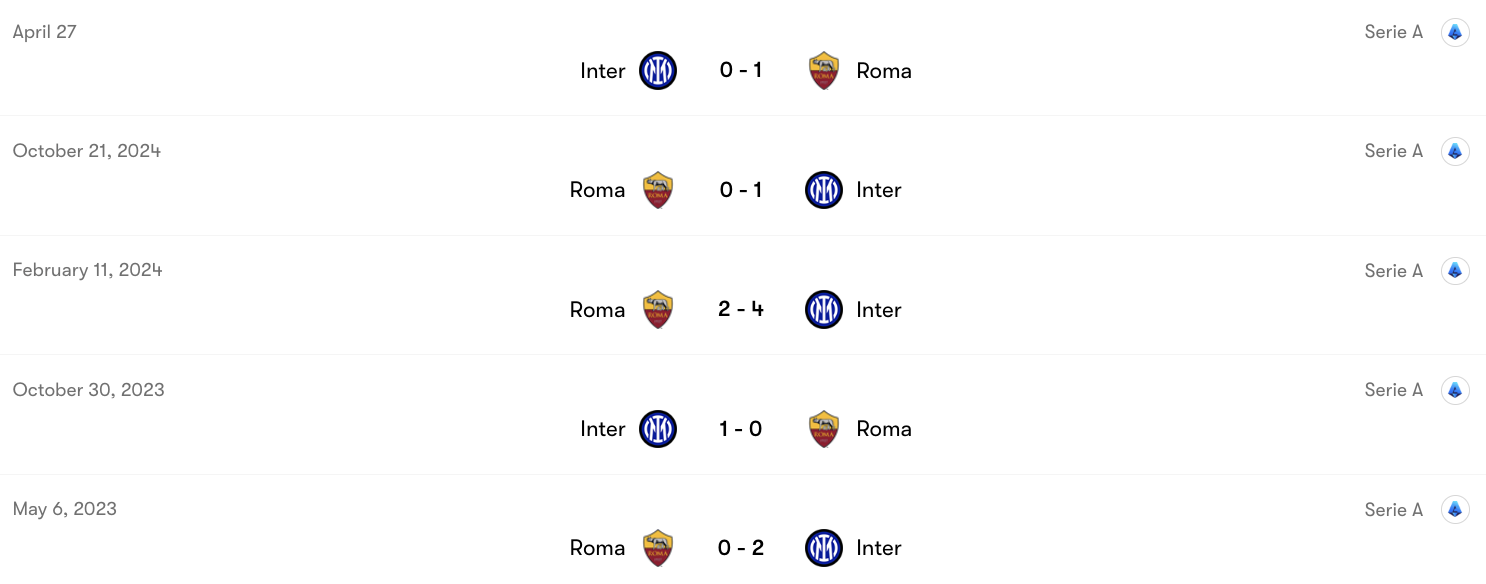The height and width of the screenshot is (584, 1486).
Task: Click Roma team name in May 6, 2023 match
Action: point(597,548)
